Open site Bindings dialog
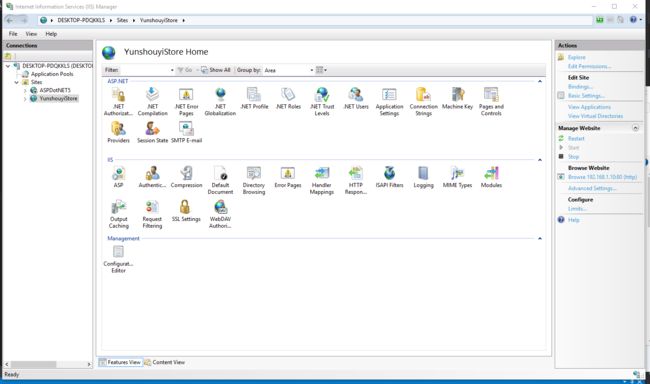This screenshot has width=650, height=384. [580, 87]
